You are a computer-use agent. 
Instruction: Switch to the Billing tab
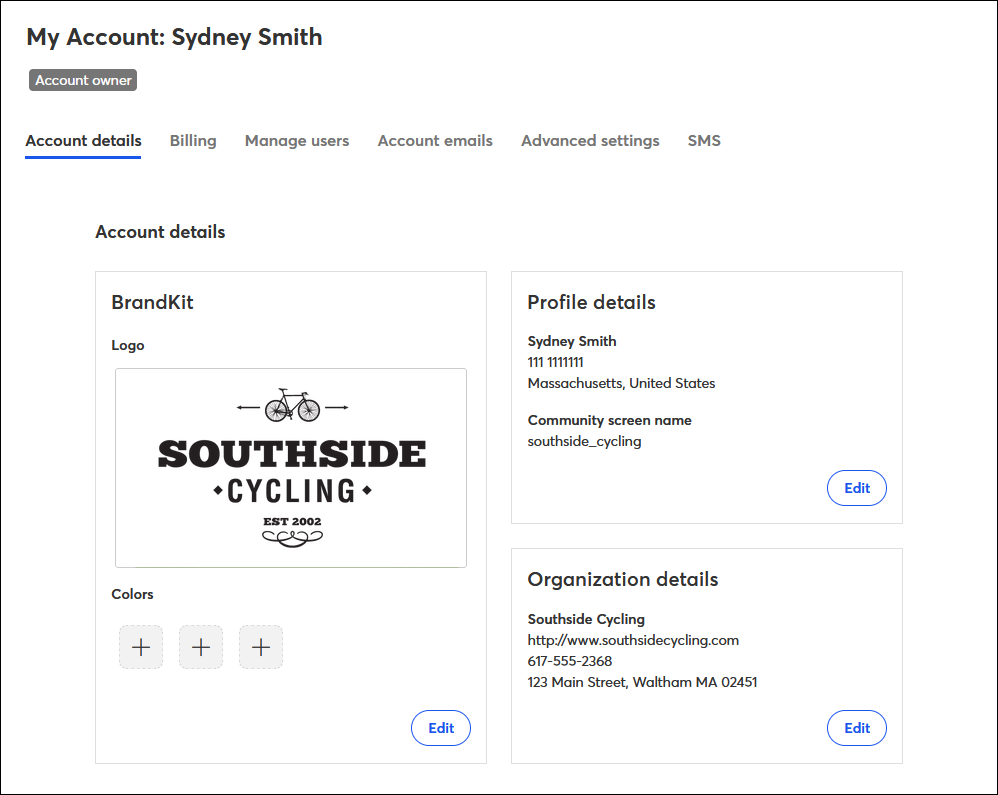tap(193, 141)
